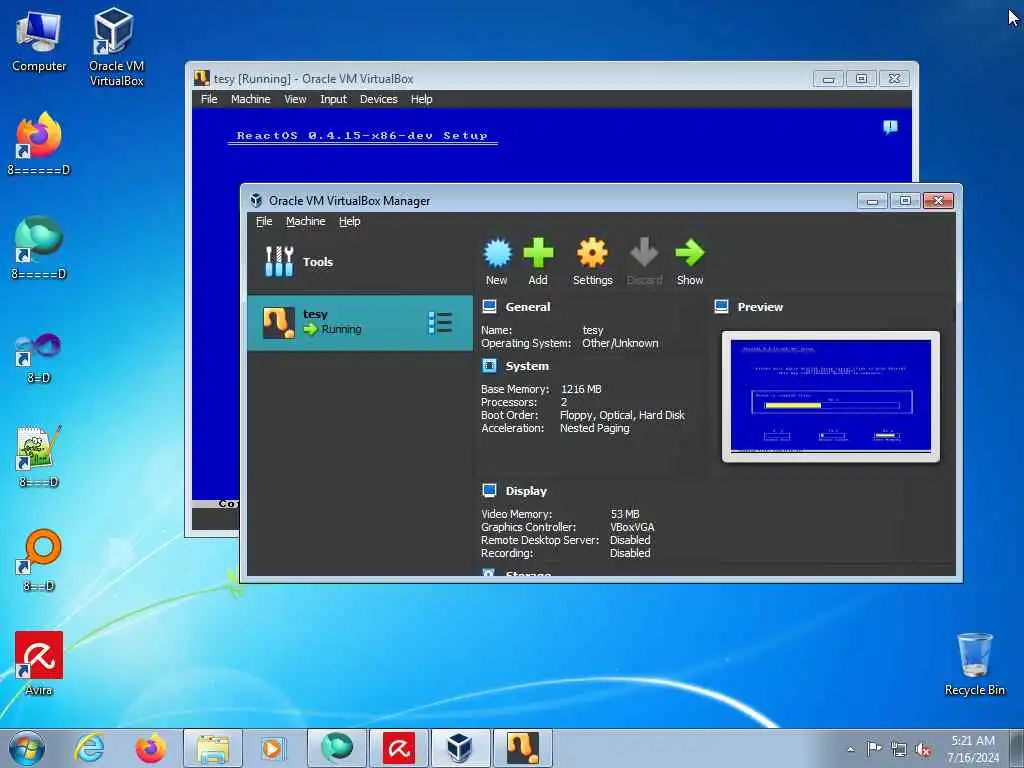Open the orange ring shortcut labeled 8==D
Viewport: 1024px width, 768px height.
click(x=39, y=560)
